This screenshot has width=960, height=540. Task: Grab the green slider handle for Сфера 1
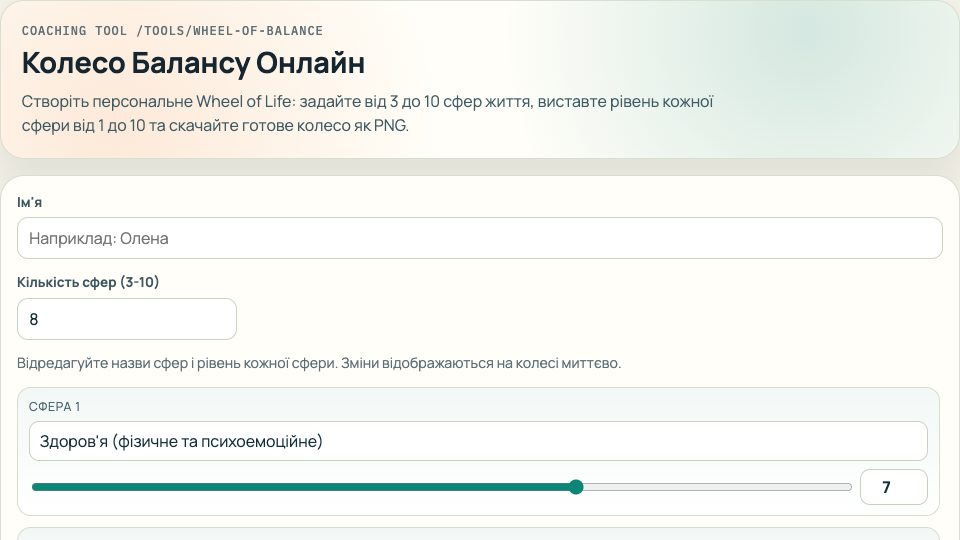click(x=576, y=487)
